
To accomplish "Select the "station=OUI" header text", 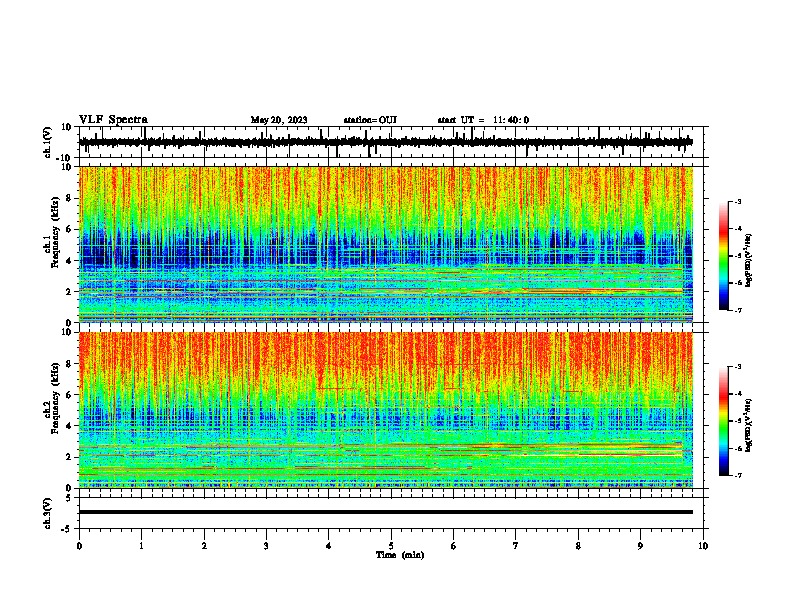I will click(x=370, y=120).
